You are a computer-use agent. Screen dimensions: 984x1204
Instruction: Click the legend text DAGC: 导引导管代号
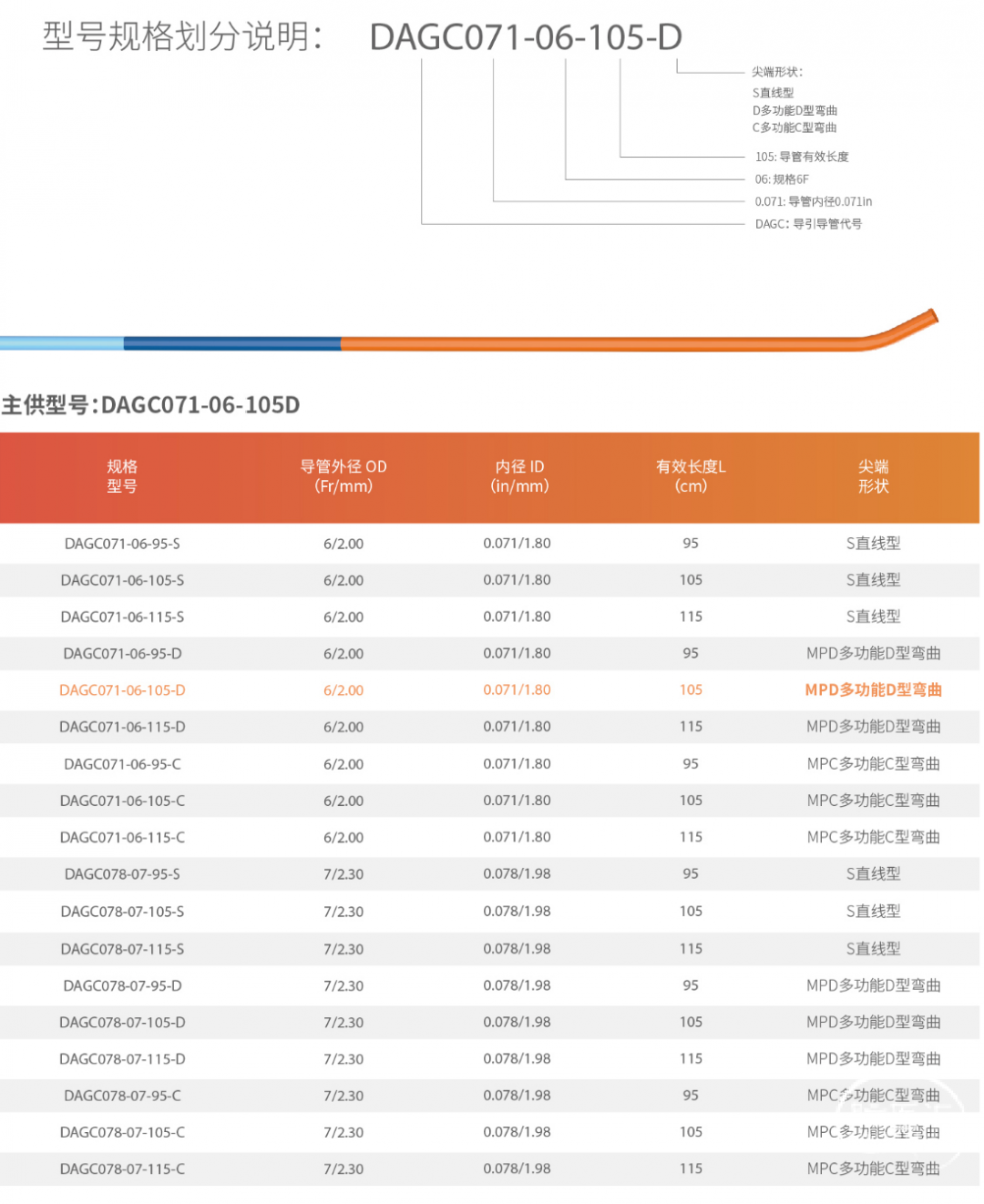tap(808, 224)
